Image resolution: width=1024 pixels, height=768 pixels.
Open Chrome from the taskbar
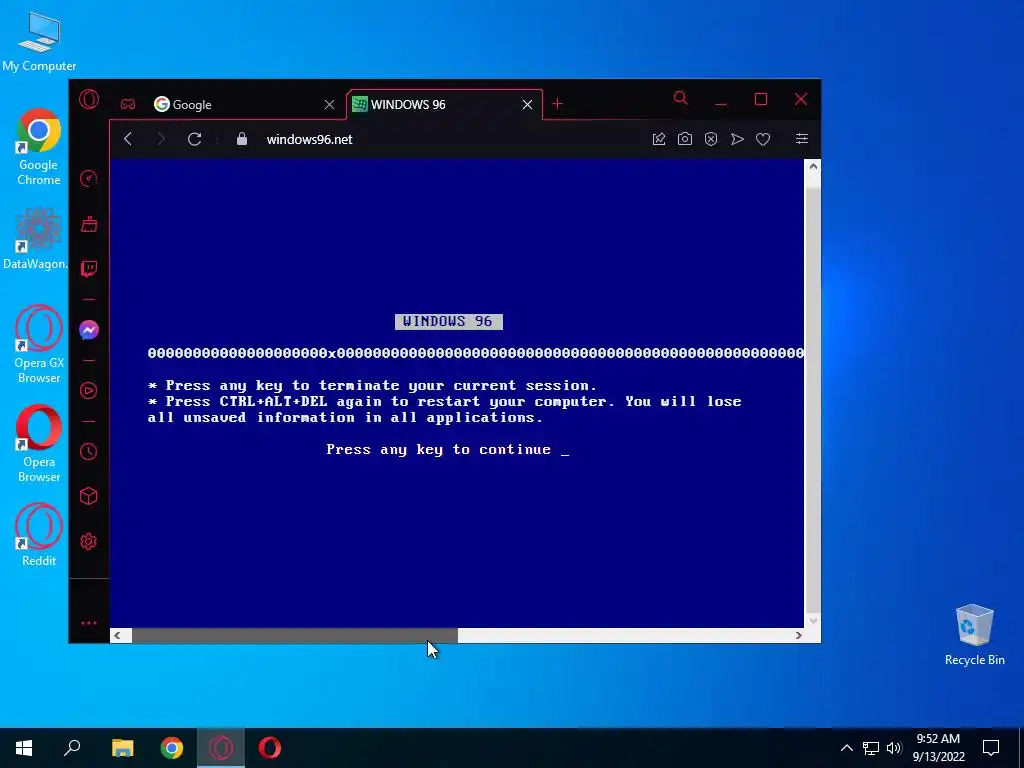coord(172,748)
